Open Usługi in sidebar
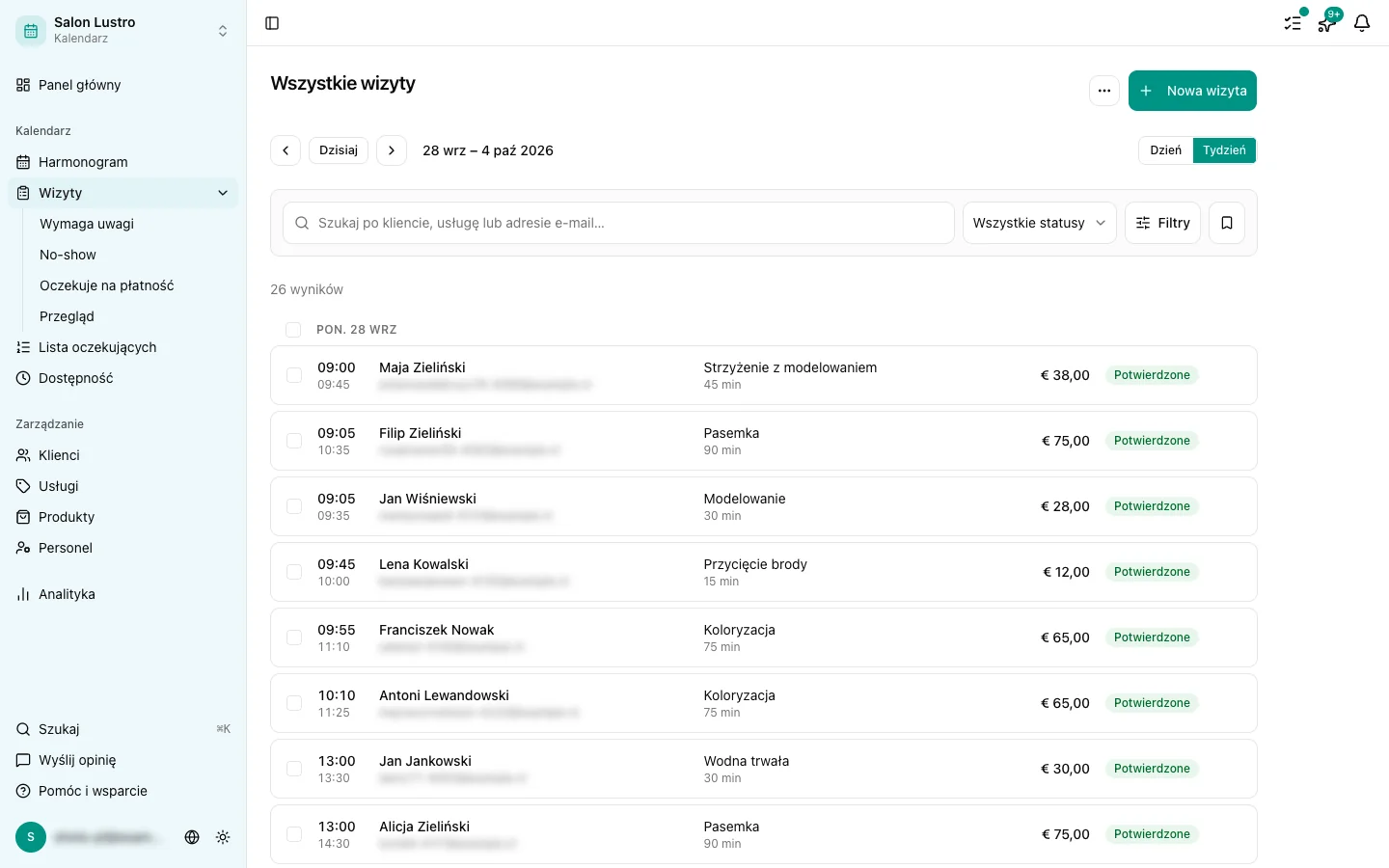1389x868 pixels. point(123,486)
